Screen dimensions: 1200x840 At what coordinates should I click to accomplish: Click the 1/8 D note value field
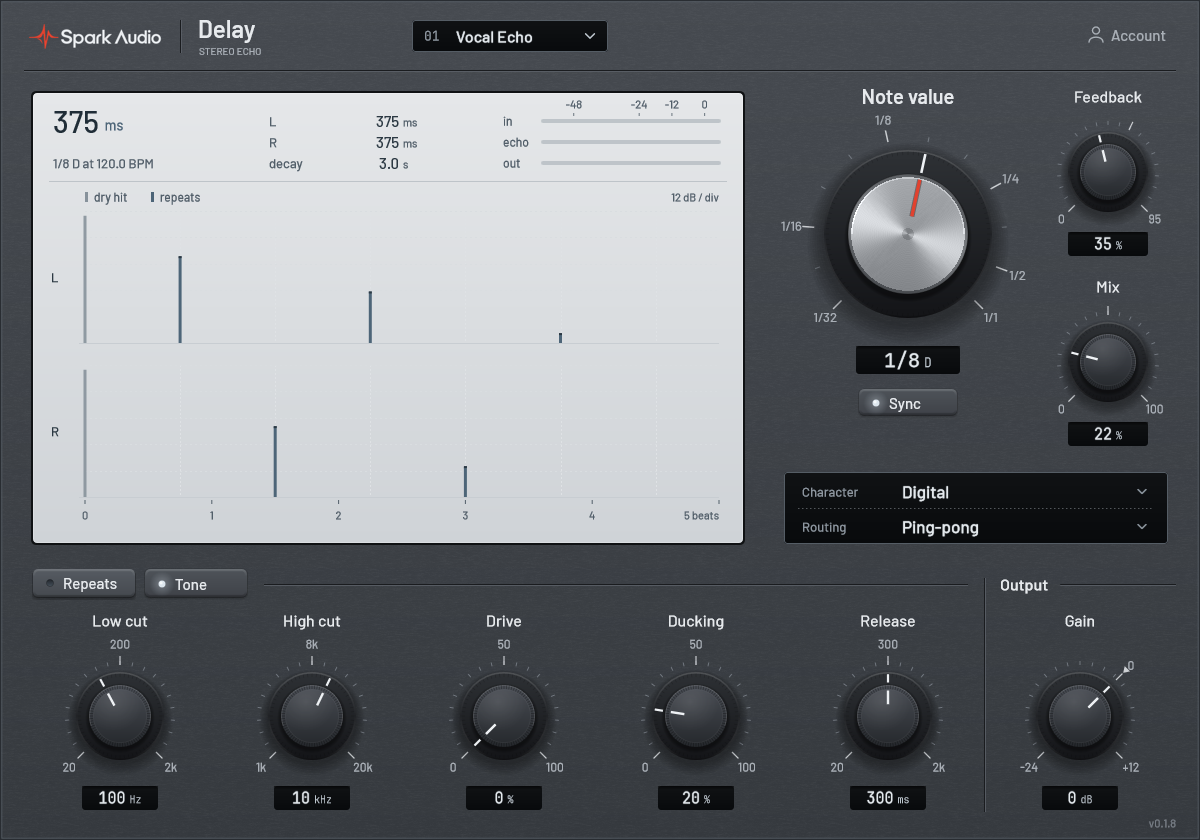[908, 361]
